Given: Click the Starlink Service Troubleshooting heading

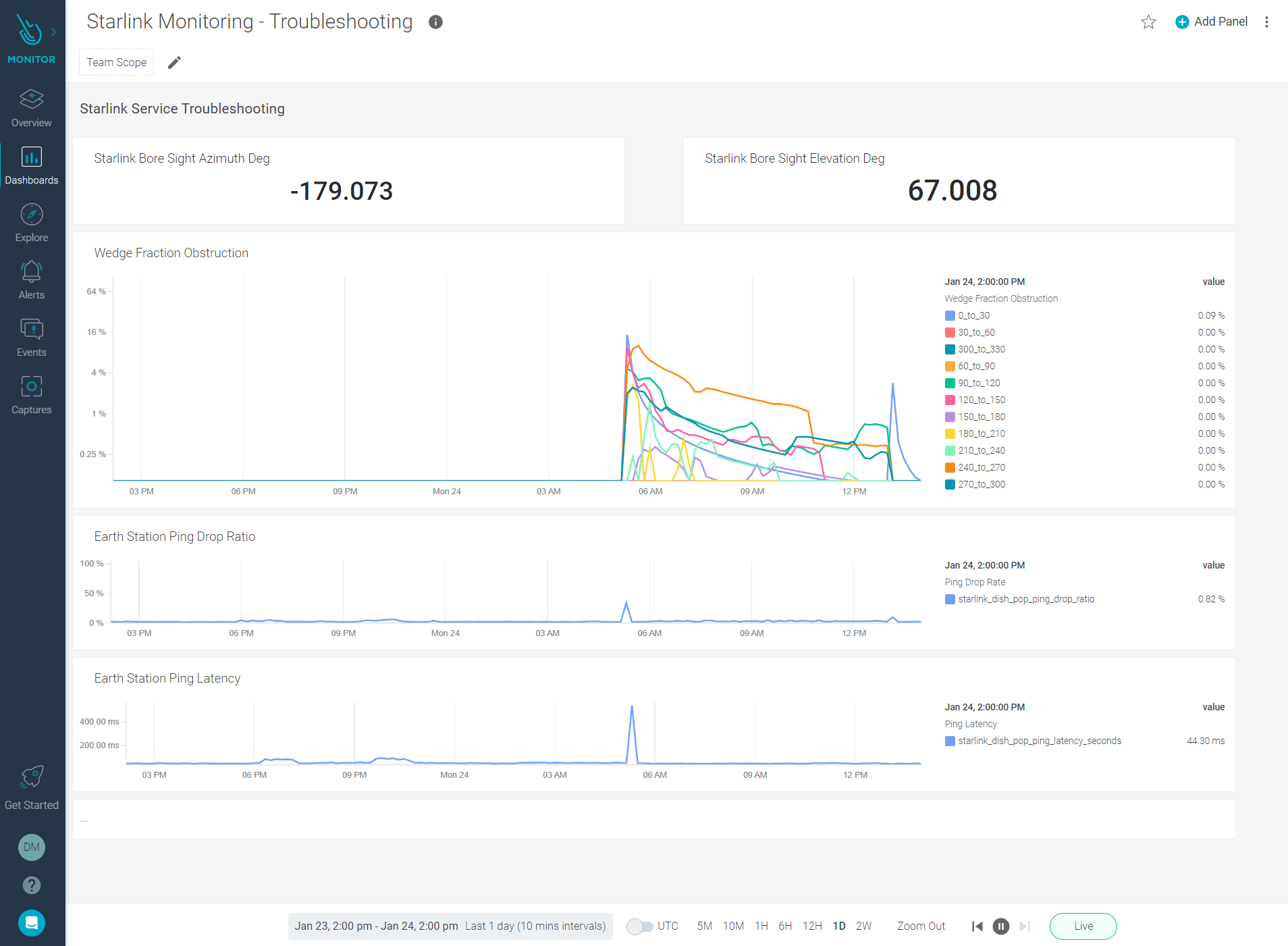Looking at the screenshot, I should coord(182,109).
